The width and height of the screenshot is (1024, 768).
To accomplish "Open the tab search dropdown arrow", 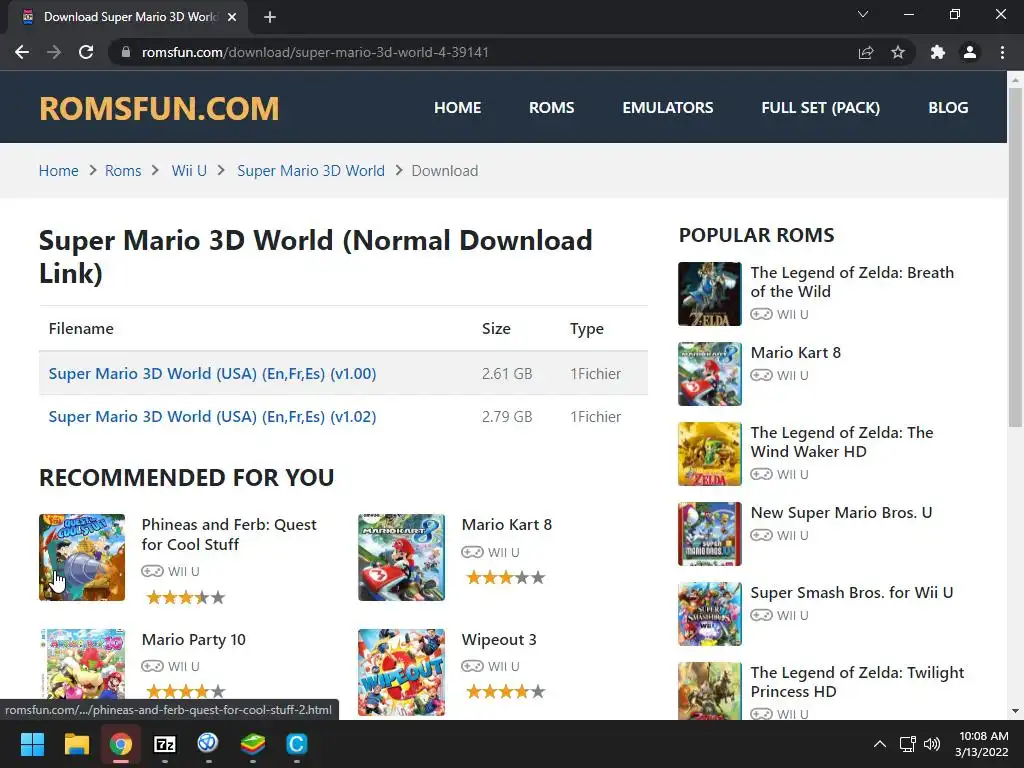I will pyautogui.click(x=863, y=14).
